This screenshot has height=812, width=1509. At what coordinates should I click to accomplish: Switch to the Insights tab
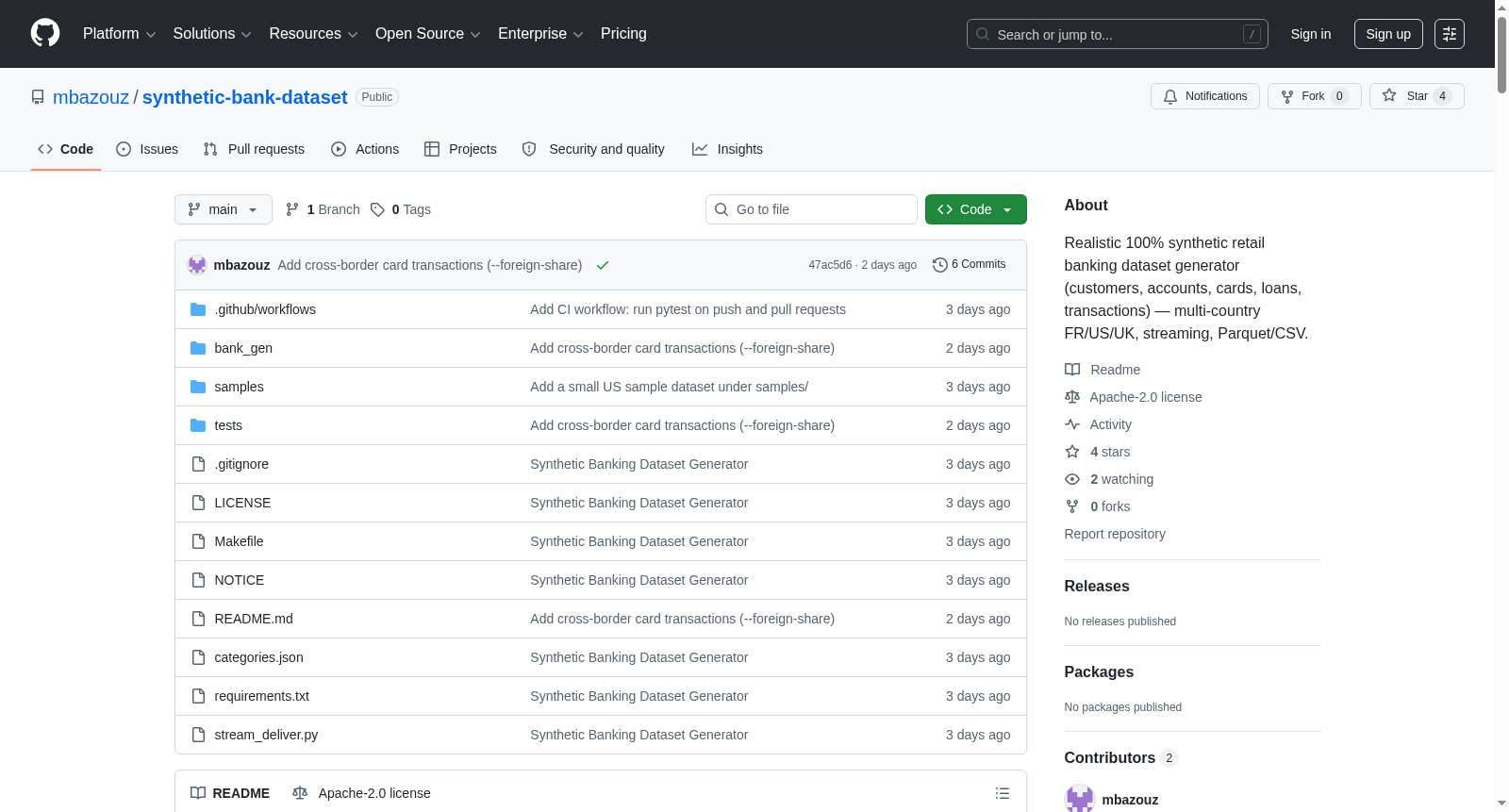(x=727, y=149)
